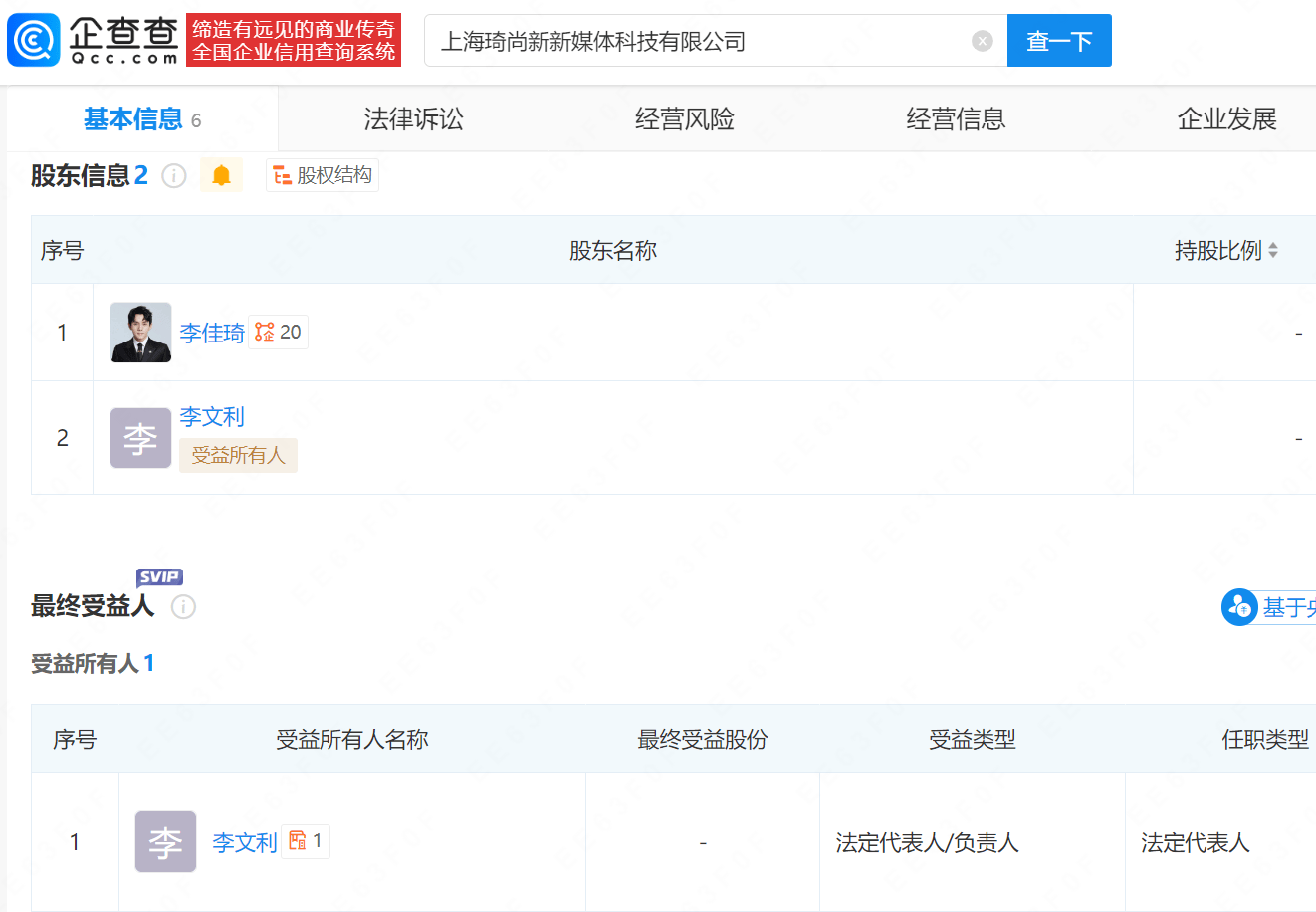Select the 经营信息 tab
This screenshot has height=912, width=1316.
[x=956, y=119]
